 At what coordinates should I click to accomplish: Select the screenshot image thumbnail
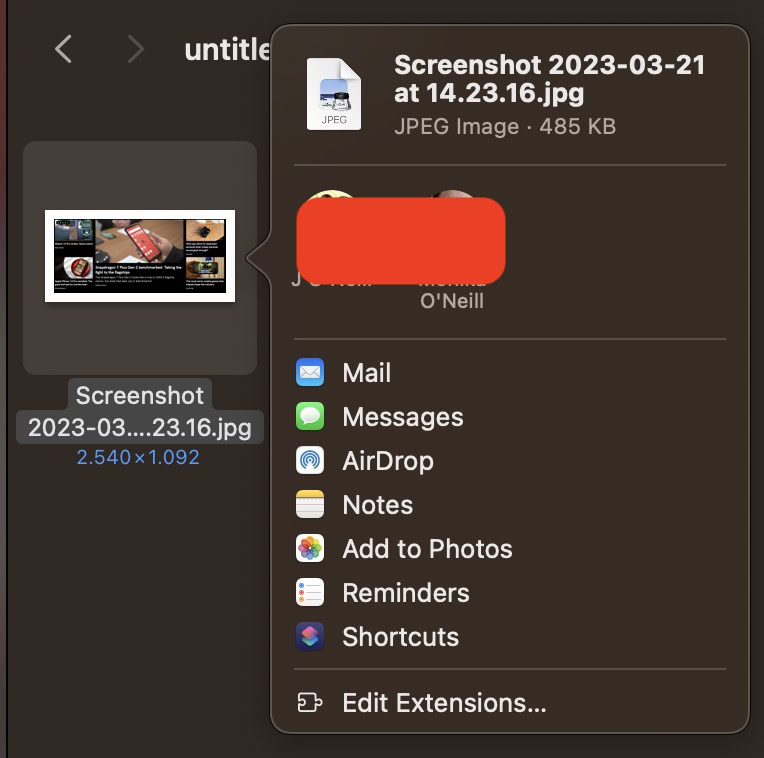(140, 256)
